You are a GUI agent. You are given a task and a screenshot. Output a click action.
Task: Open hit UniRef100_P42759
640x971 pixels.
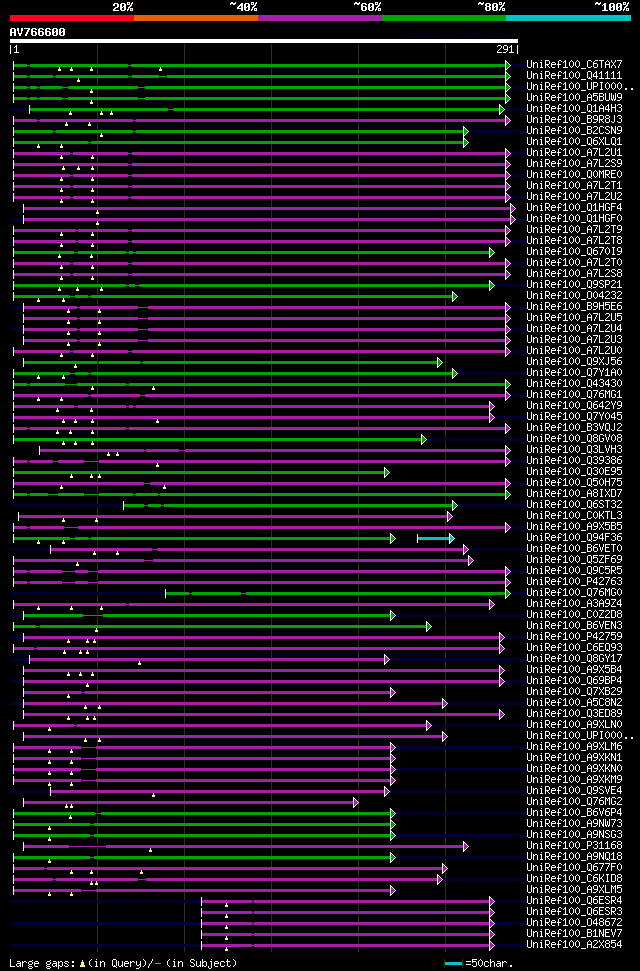(x=574, y=637)
